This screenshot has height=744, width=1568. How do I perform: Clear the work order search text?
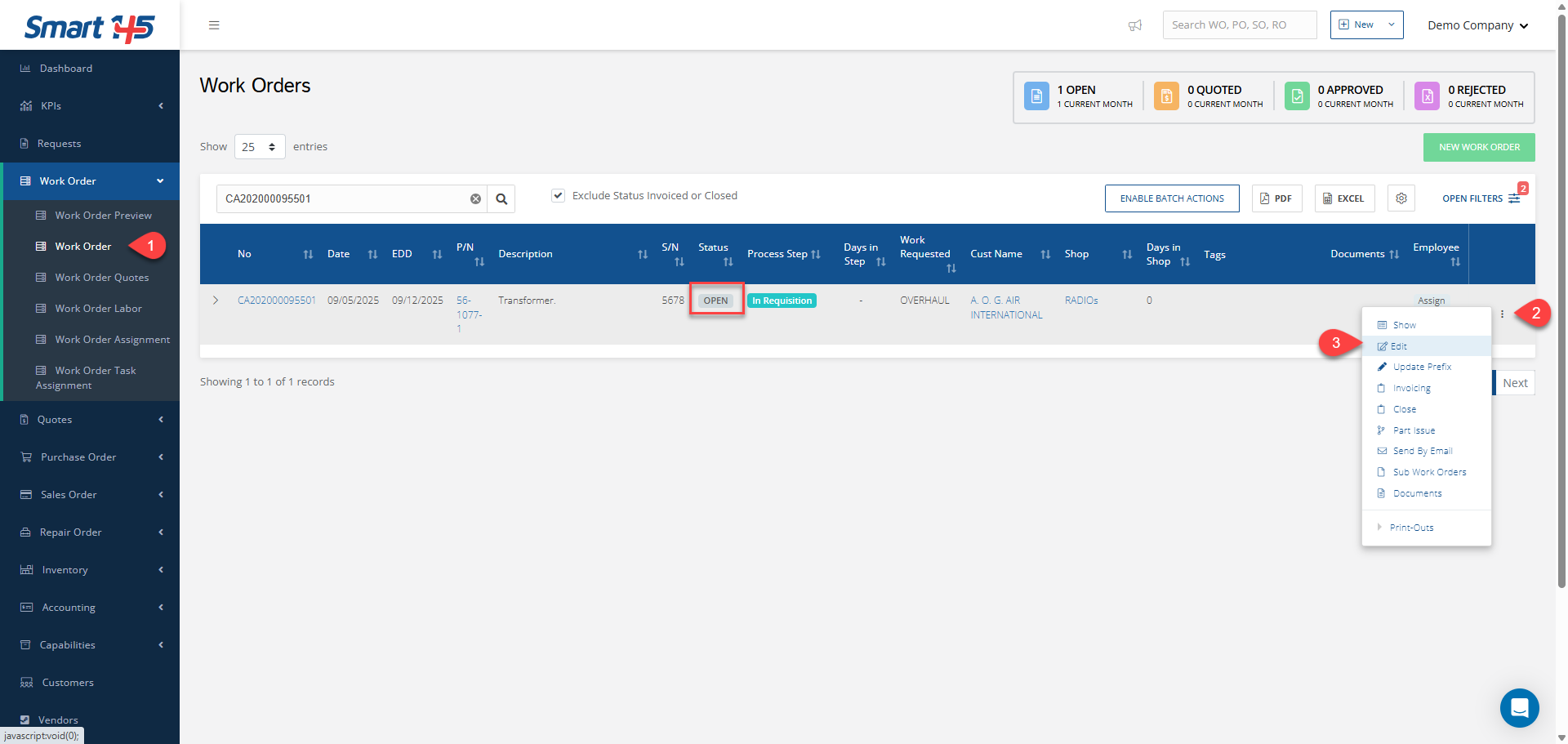point(475,198)
